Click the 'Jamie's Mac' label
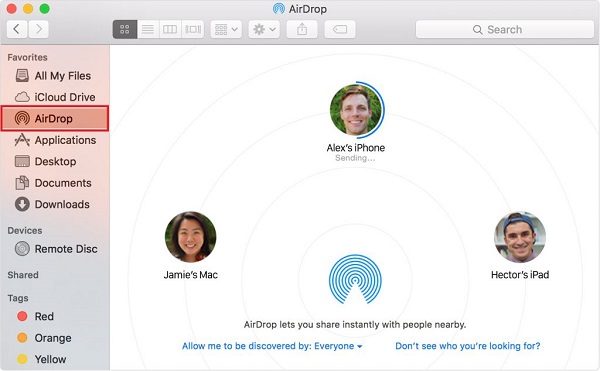The width and height of the screenshot is (600, 371). click(x=191, y=275)
